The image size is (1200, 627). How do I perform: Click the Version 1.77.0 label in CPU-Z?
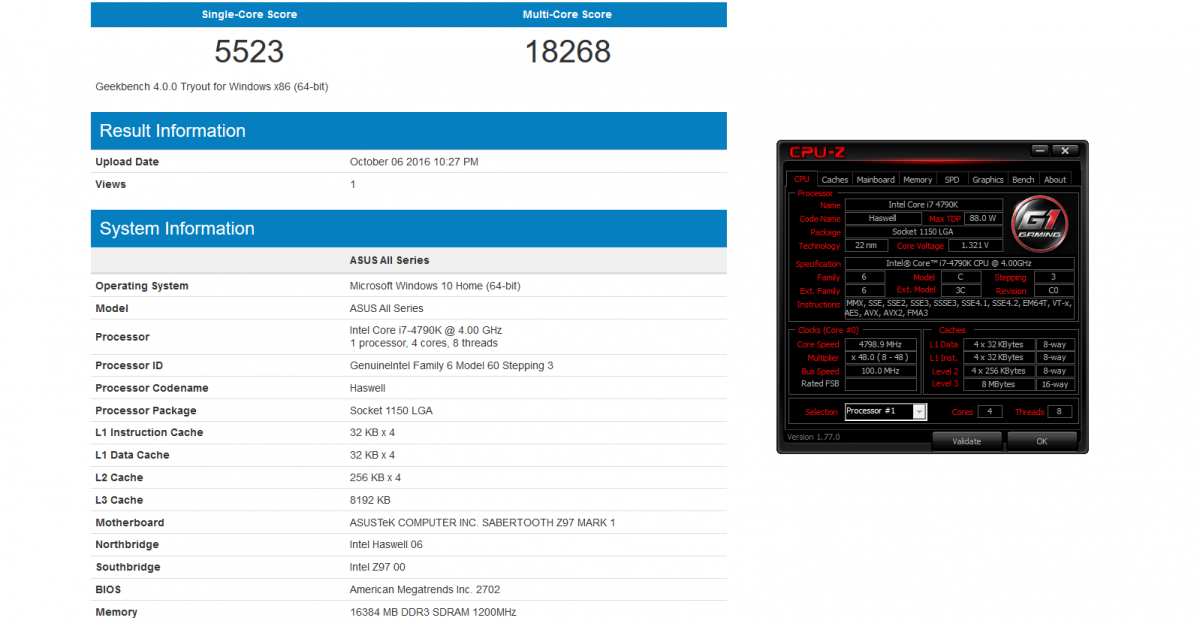(814, 437)
